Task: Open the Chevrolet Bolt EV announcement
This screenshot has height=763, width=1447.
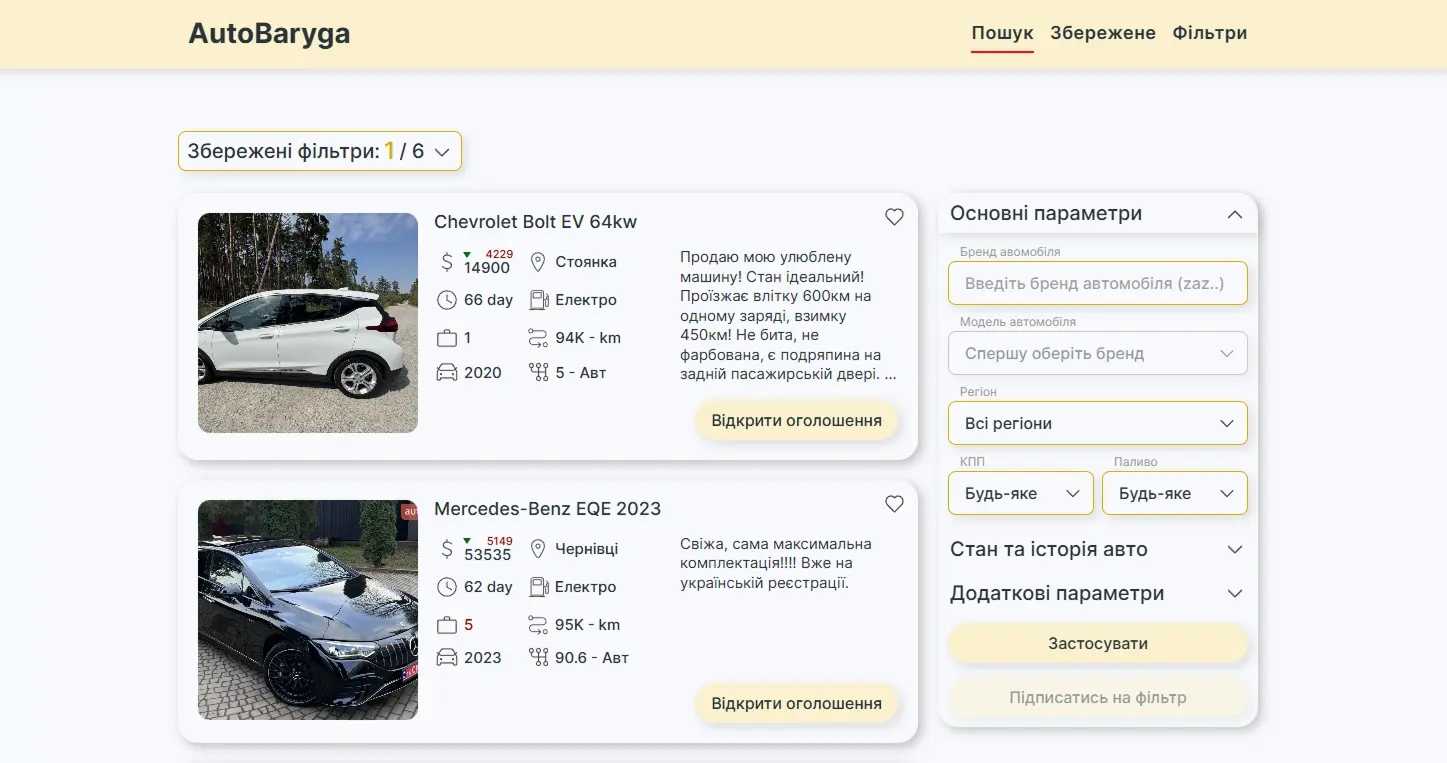Action: (796, 420)
